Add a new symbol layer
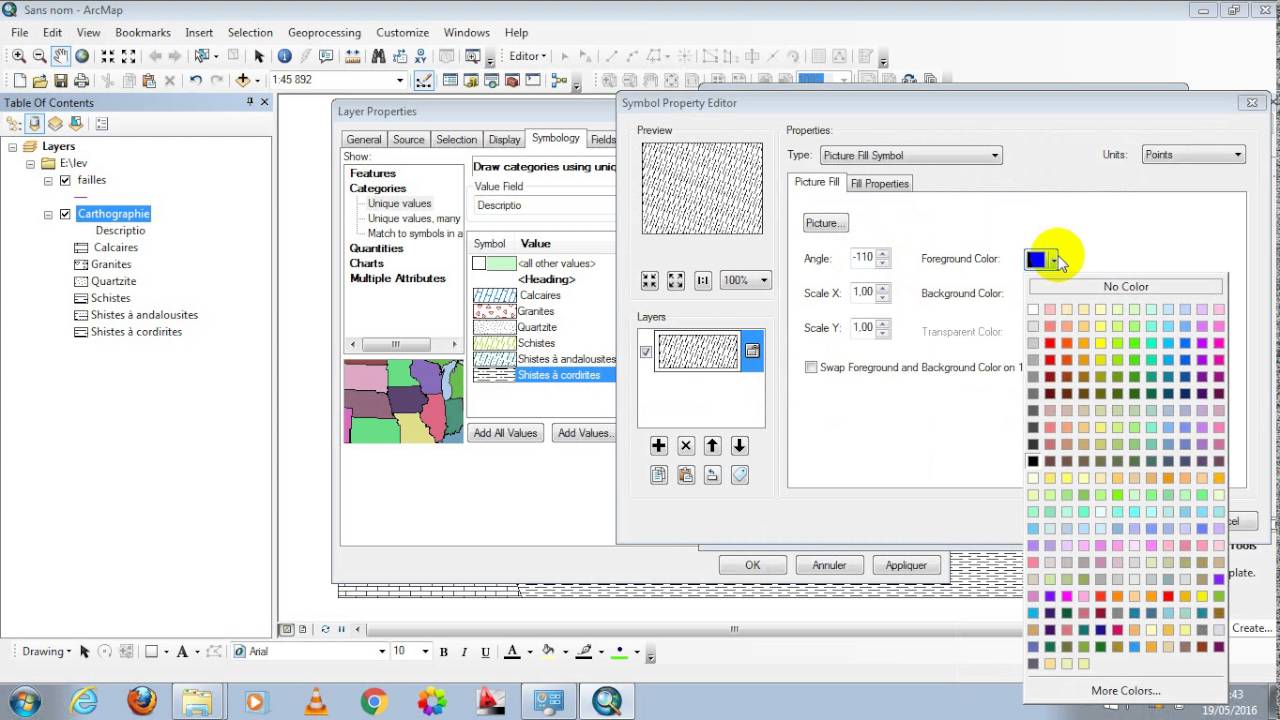 coord(658,446)
